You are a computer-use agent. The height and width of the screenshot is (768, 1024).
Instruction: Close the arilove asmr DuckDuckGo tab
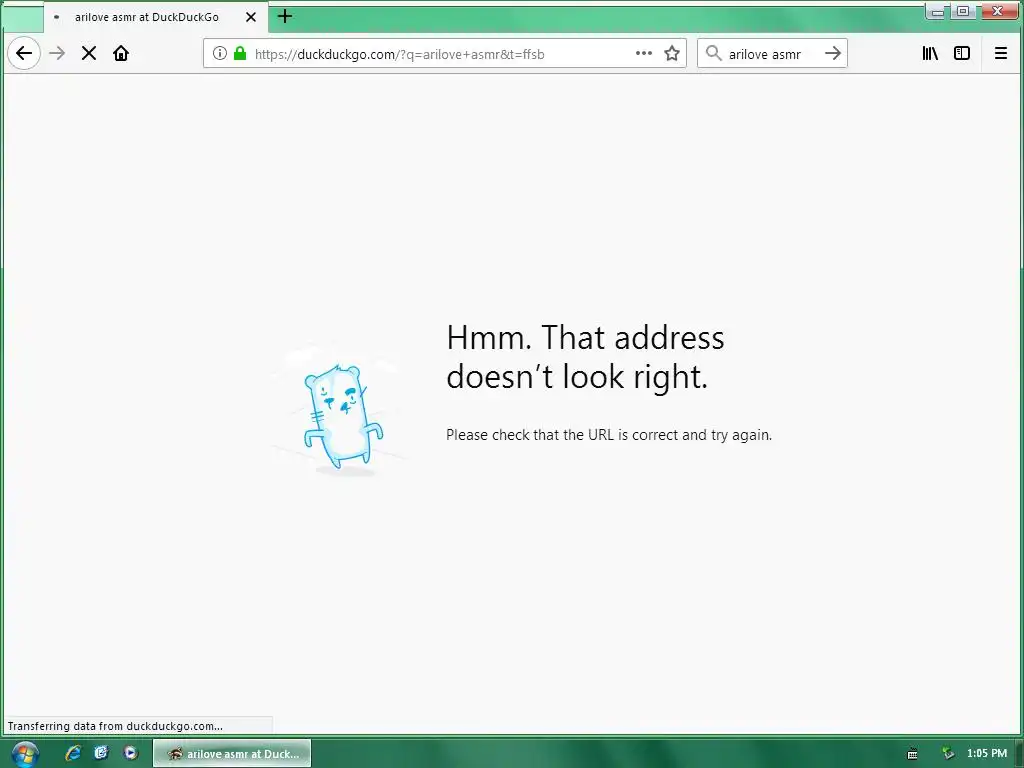(x=251, y=17)
